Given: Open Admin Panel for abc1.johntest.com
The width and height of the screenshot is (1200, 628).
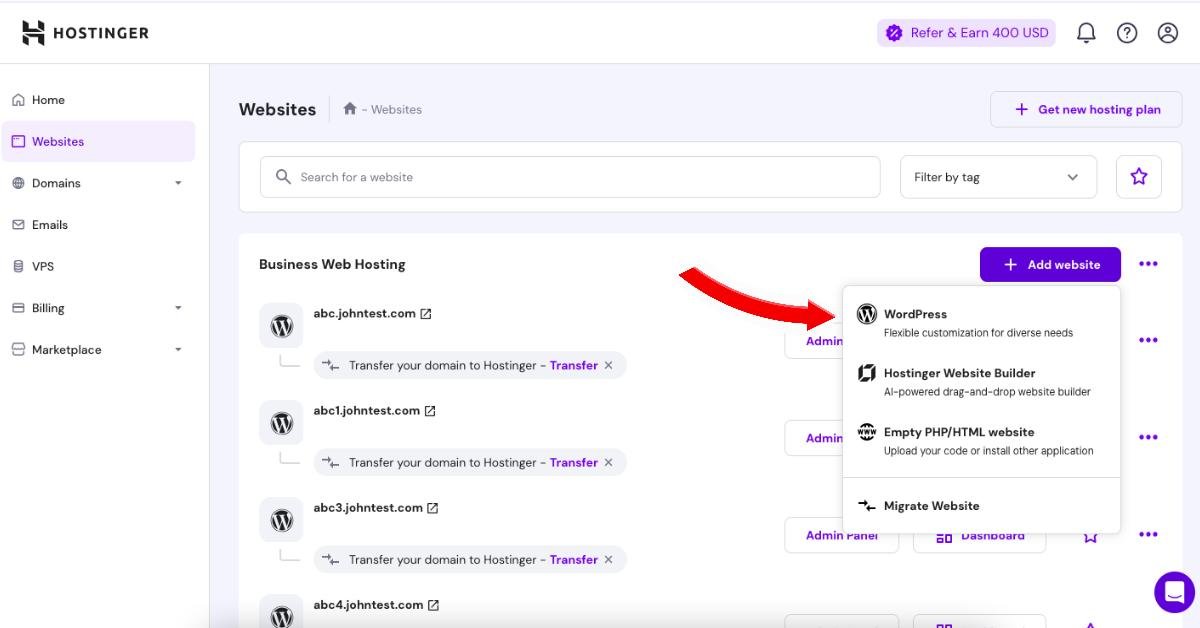Looking at the screenshot, I should click(x=814, y=437).
